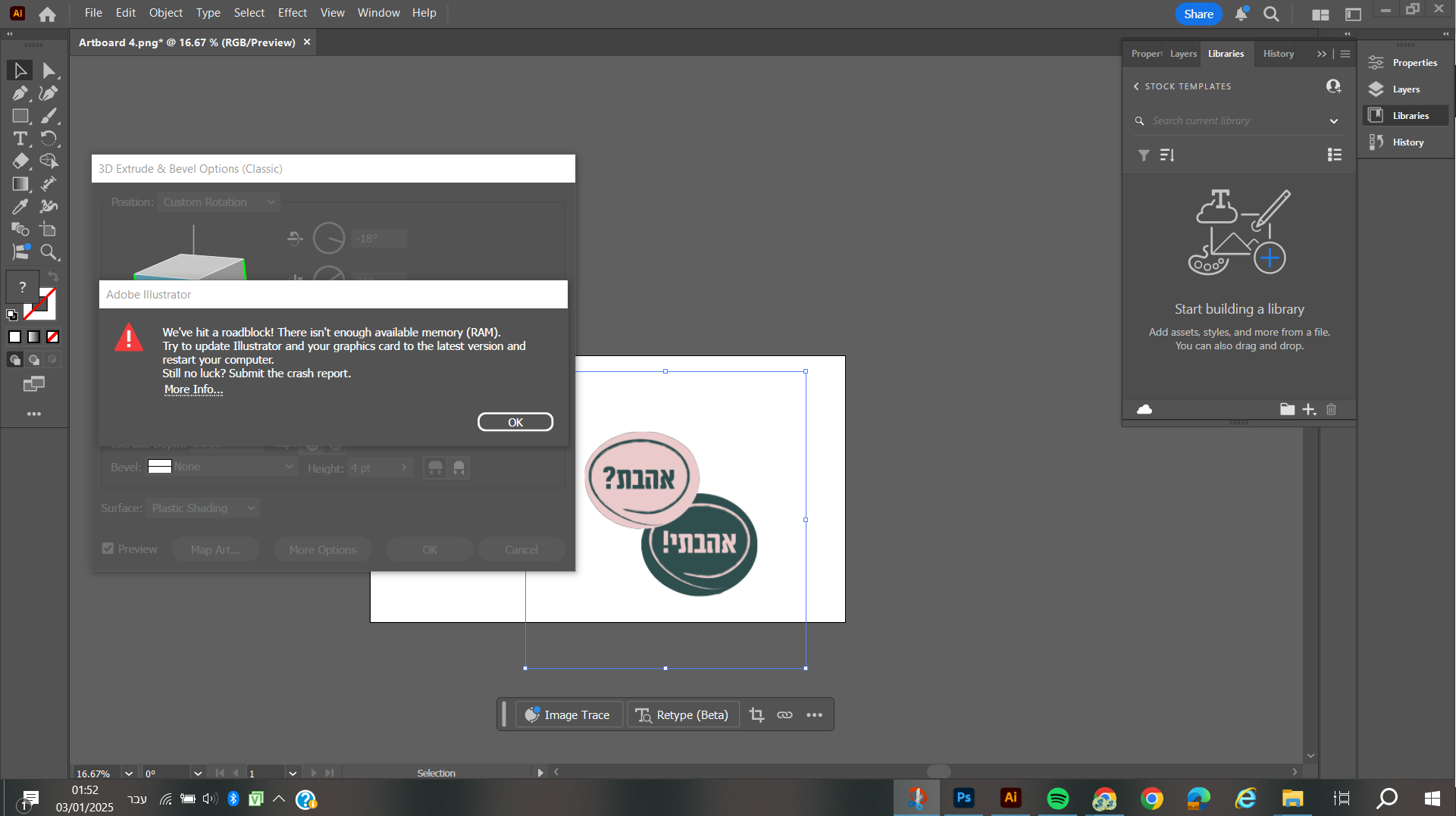1456x816 pixels.
Task: Open the Libraries panel hamburger menu
Action: pos(1345,54)
